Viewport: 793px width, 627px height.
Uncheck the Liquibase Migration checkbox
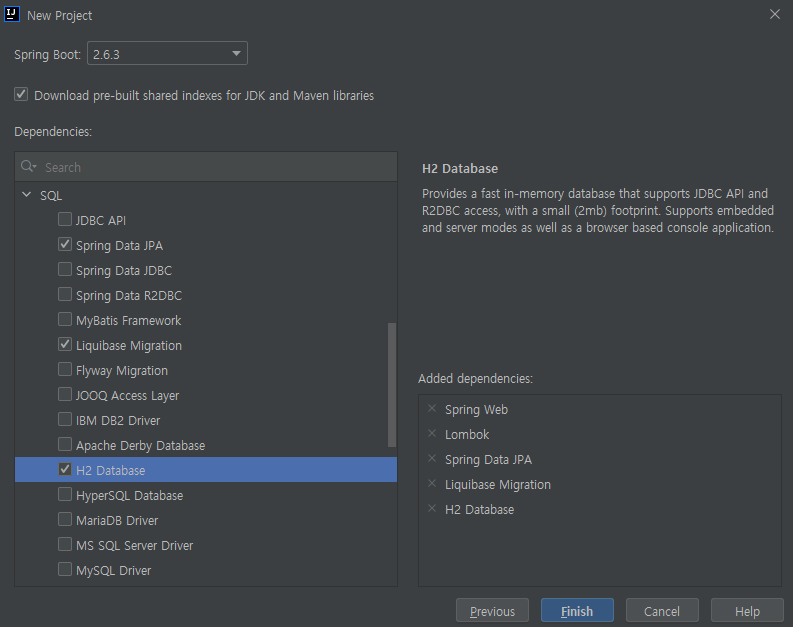(x=65, y=344)
